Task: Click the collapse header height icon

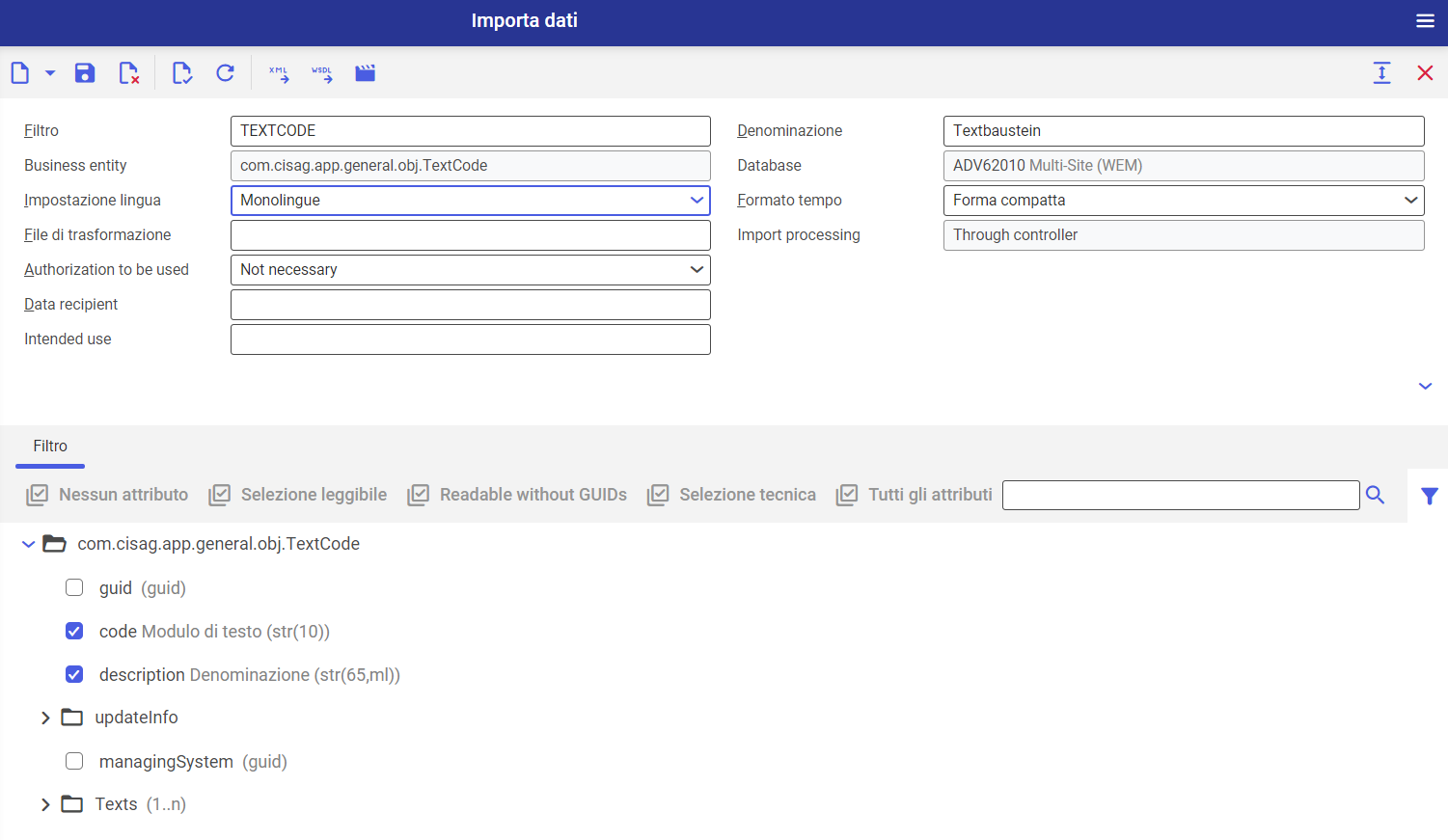Action: tap(1381, 73)
